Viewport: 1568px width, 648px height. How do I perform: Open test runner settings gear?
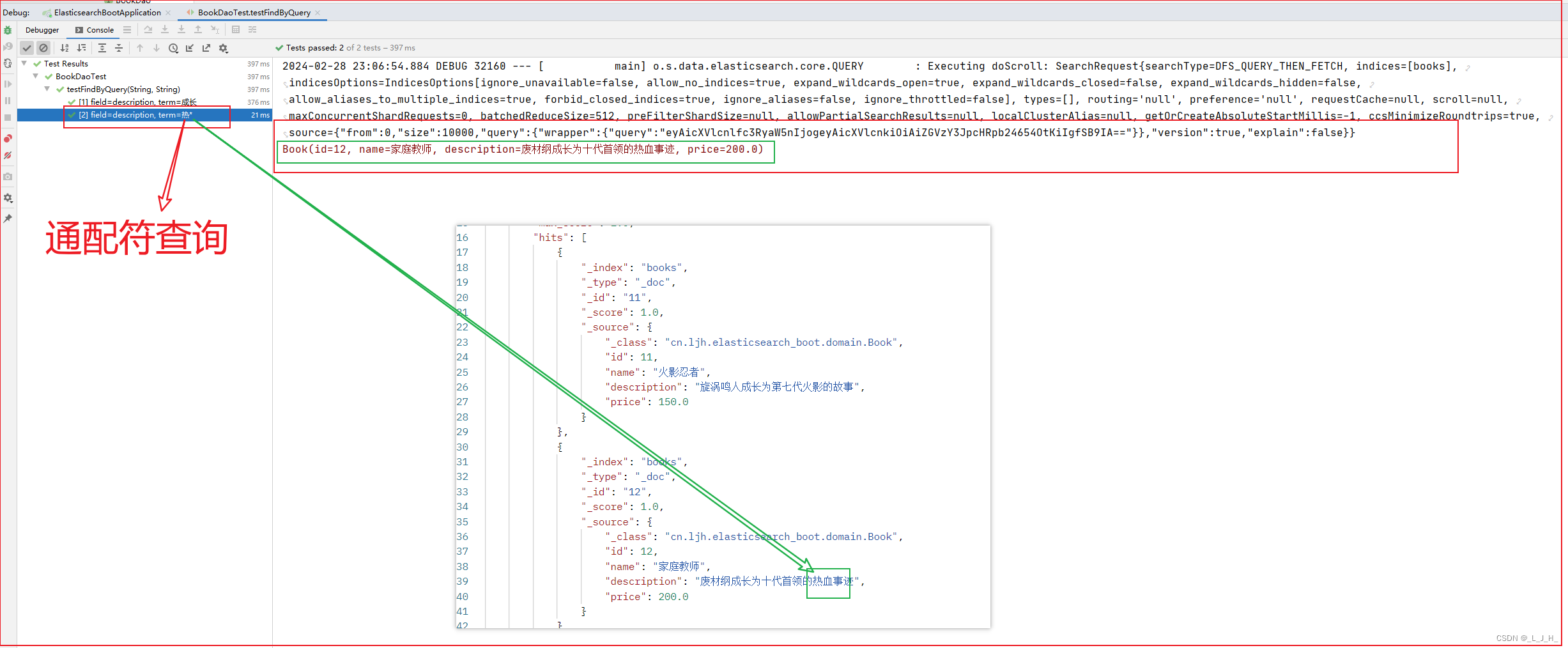223,48
